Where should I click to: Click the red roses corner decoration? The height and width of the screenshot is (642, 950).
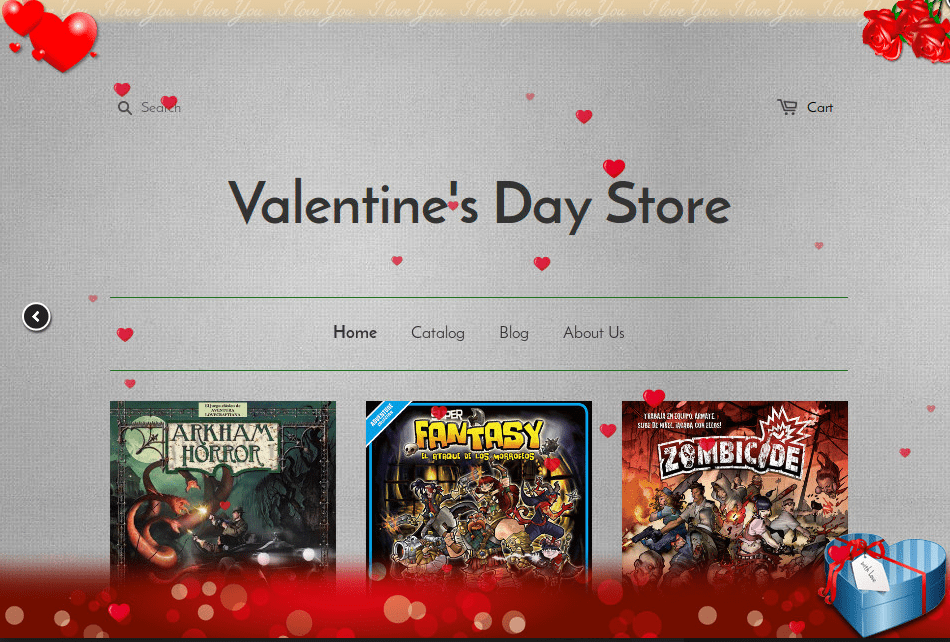click(906, 29)
